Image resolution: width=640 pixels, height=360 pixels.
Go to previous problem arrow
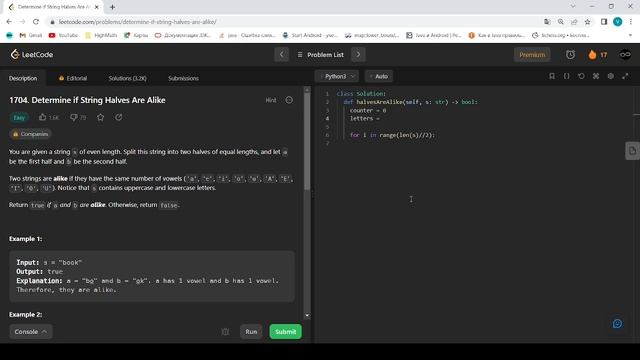point(282,55)
